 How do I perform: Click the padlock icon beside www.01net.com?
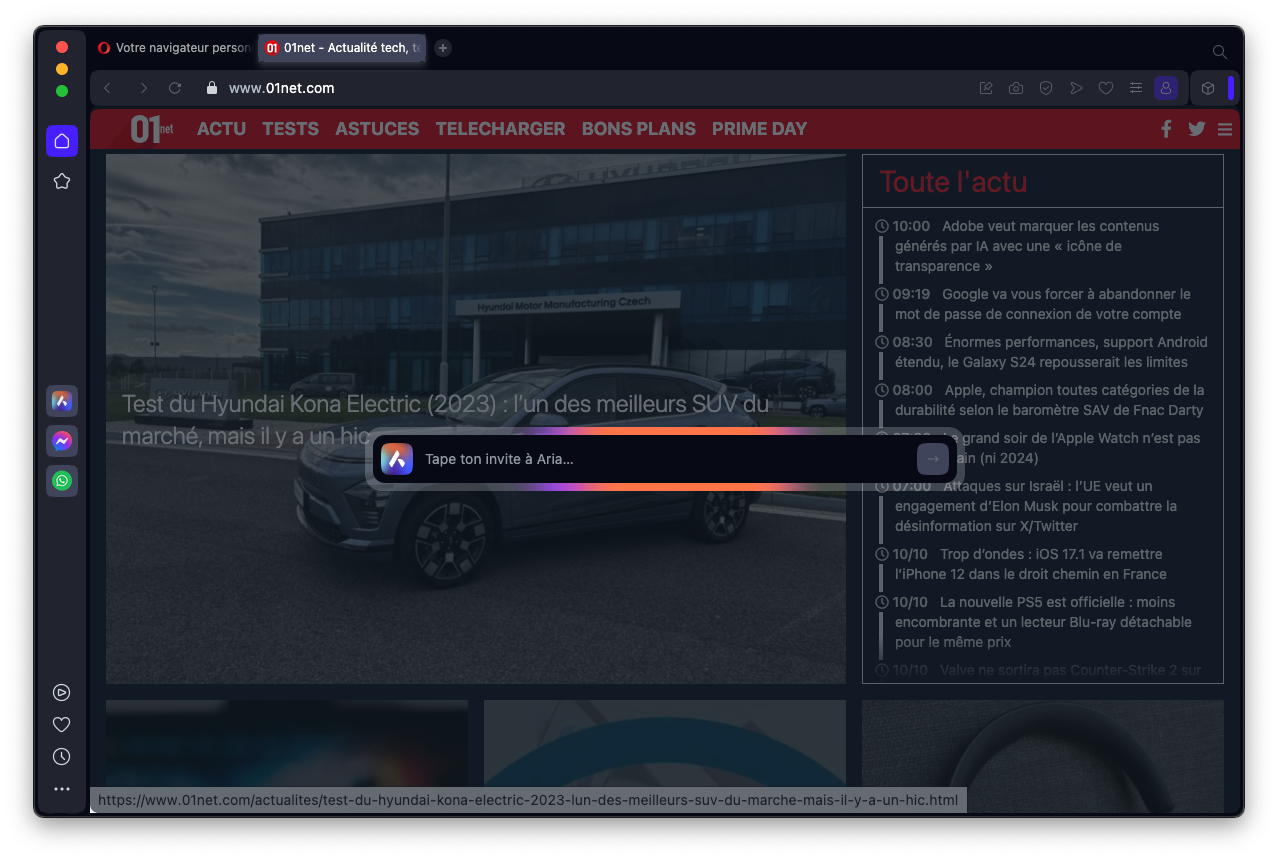pos(211,88)
